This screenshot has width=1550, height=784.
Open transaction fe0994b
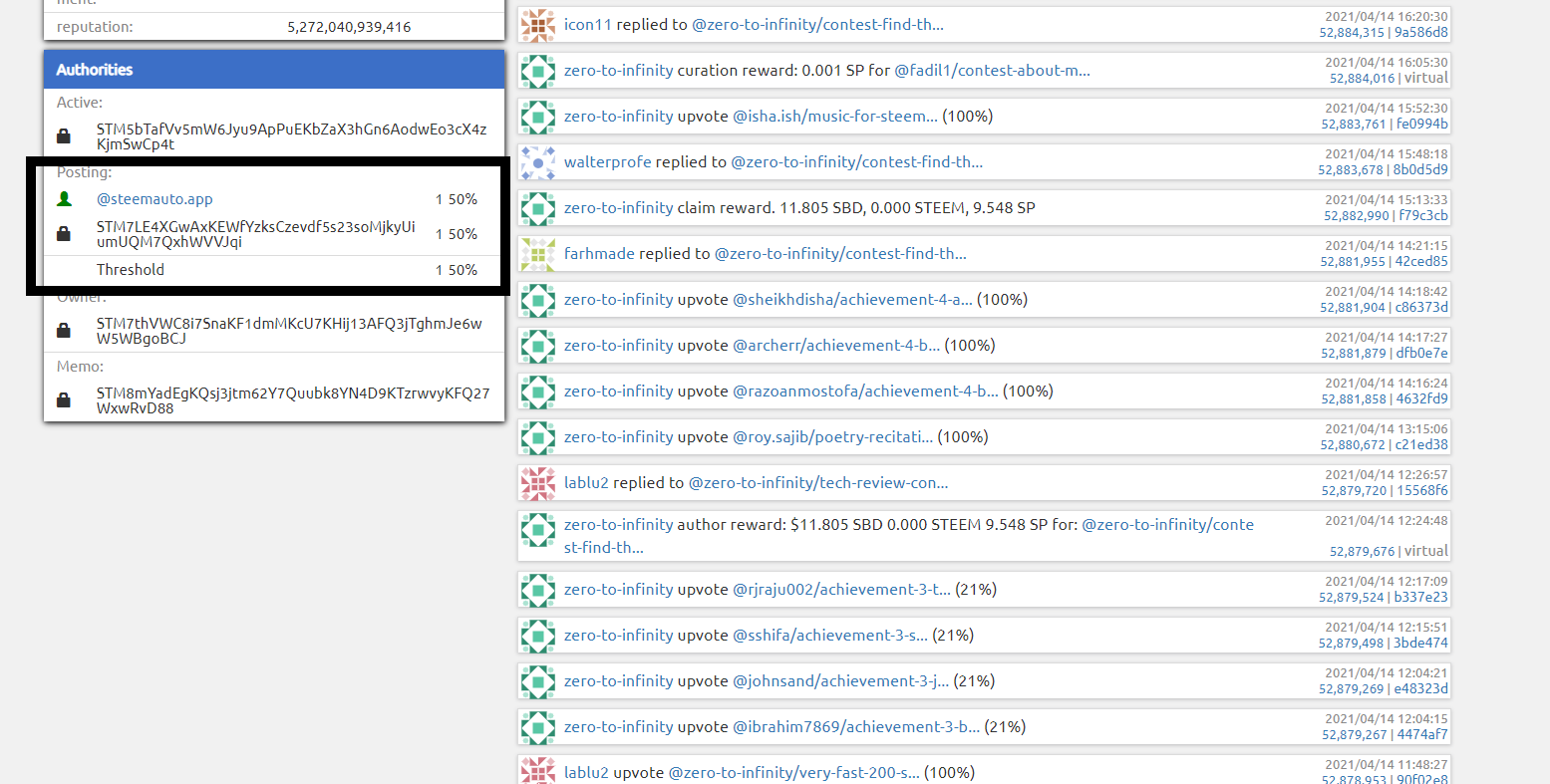tap(1422, 125)
